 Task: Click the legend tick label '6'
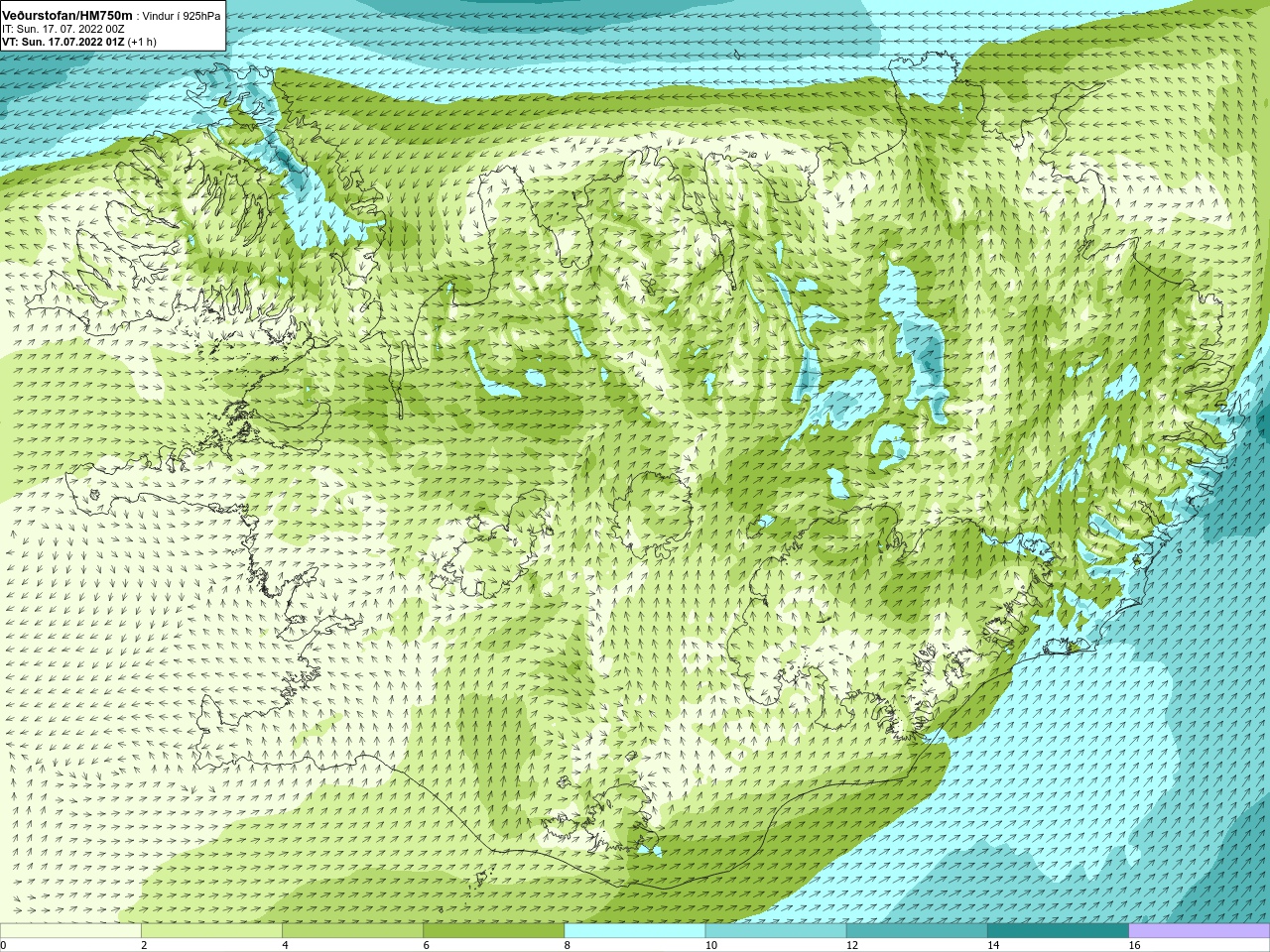click(x=426, y=945)
